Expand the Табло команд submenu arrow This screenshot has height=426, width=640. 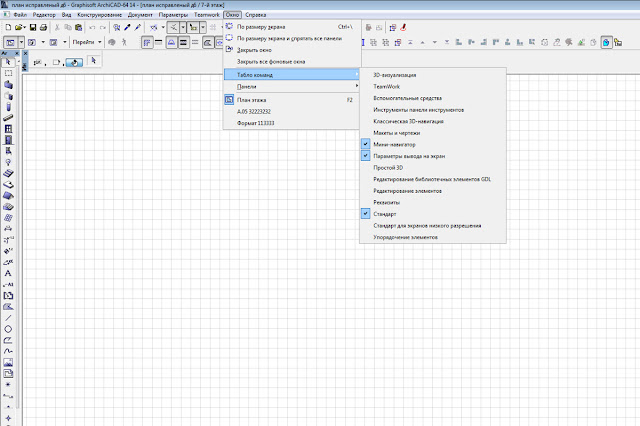357,74
